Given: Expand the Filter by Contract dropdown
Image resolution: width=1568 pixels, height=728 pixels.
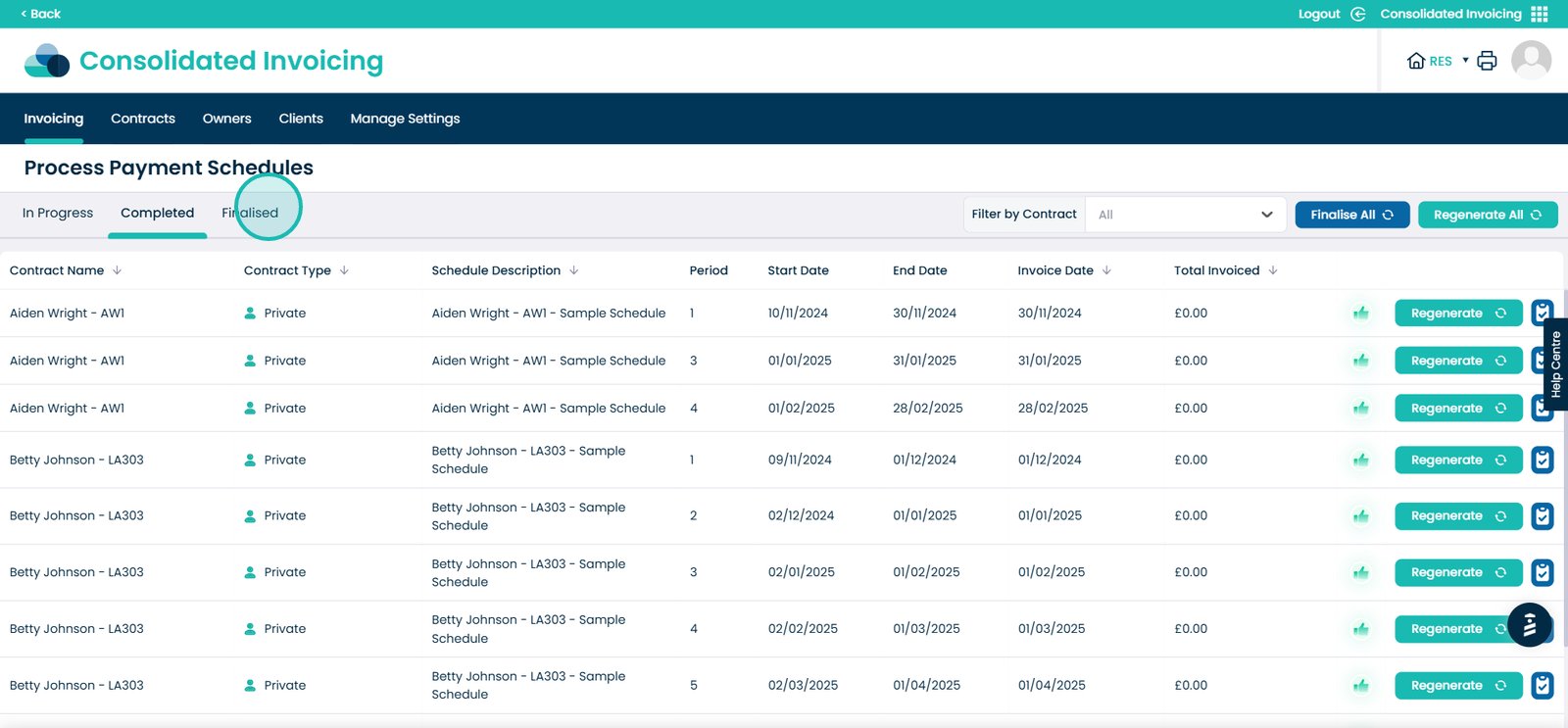Looking at the screenshot, I should [x=1185, y=215].
